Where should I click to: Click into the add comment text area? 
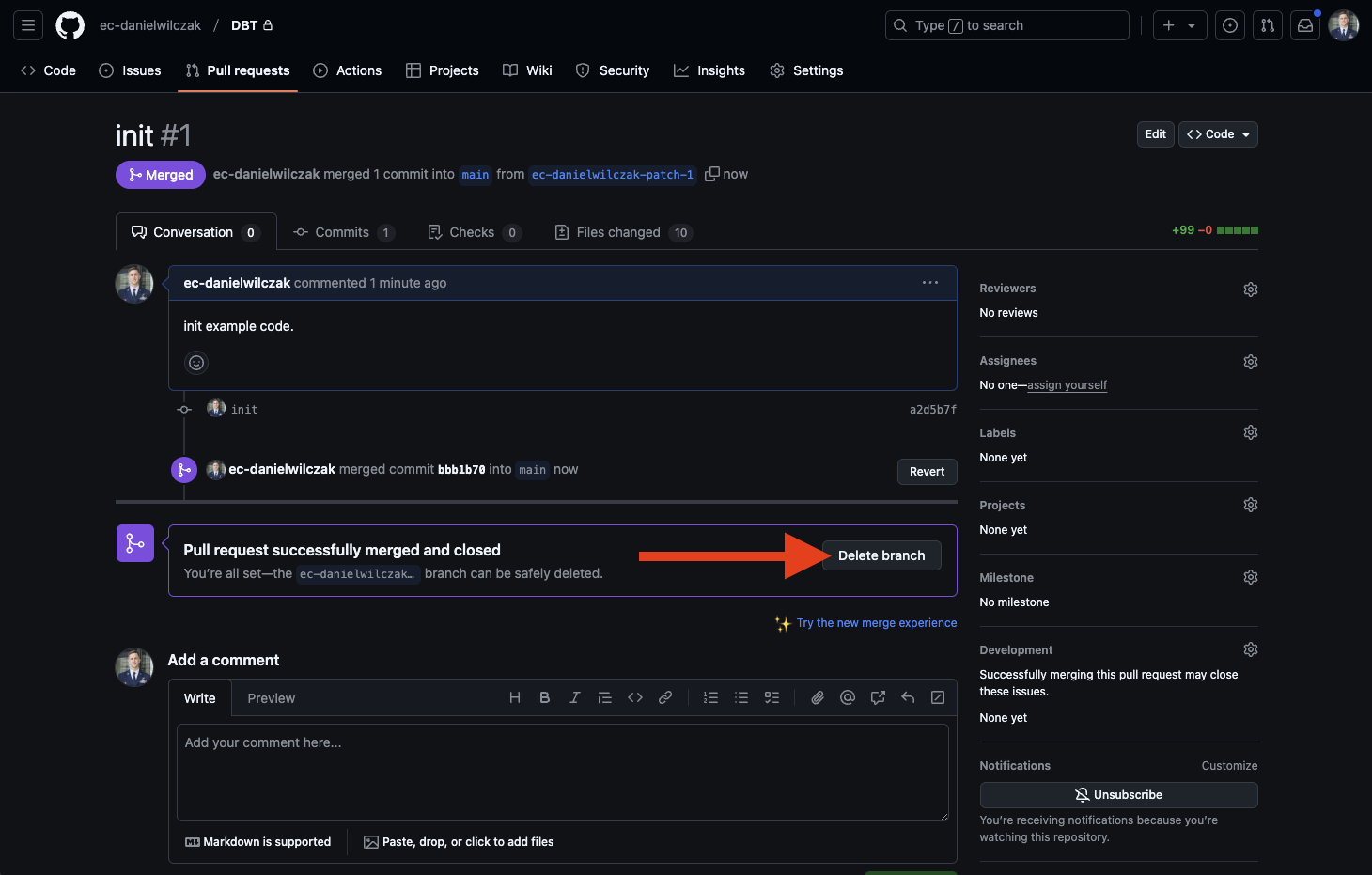(562, 772)
